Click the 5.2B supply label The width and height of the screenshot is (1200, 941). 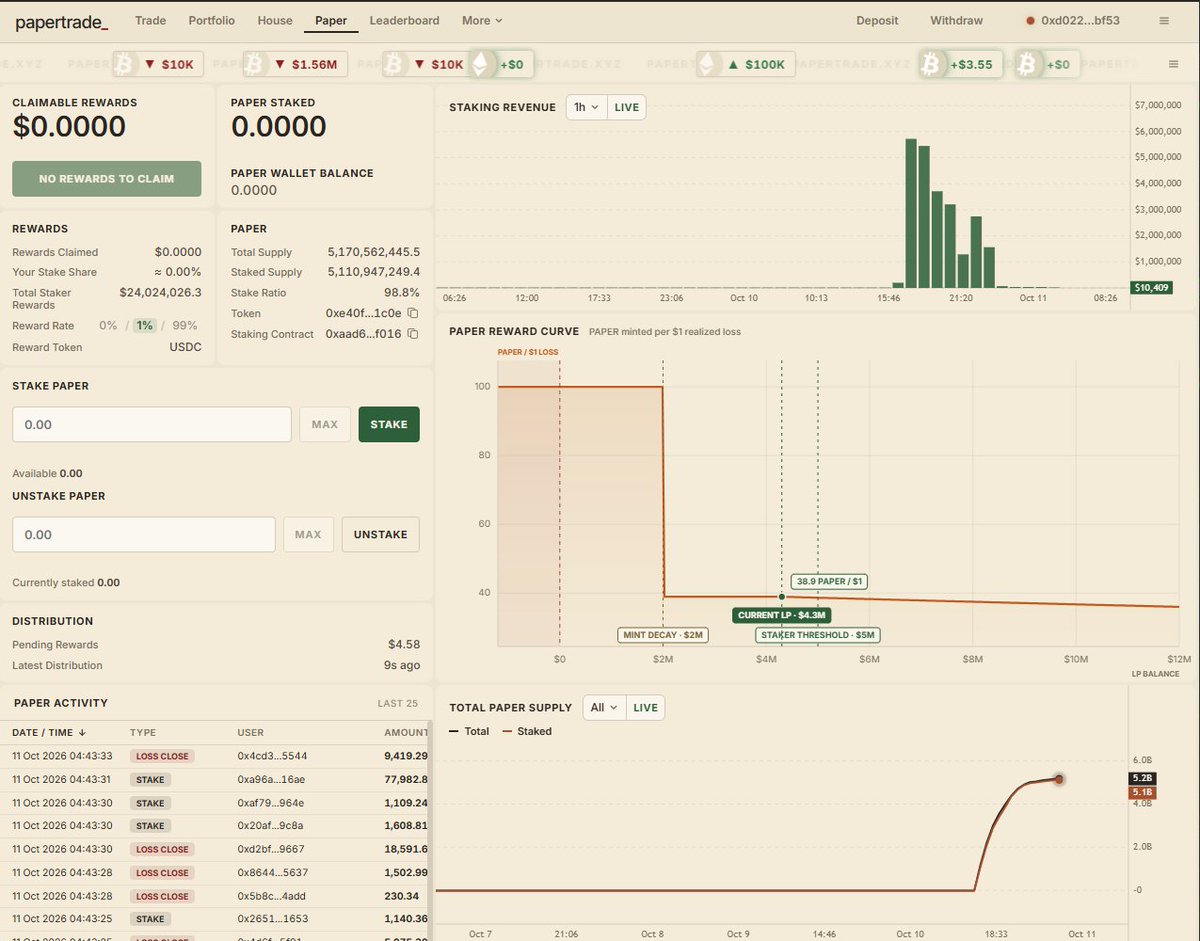pyautogui.click(x=1142, y=778)
